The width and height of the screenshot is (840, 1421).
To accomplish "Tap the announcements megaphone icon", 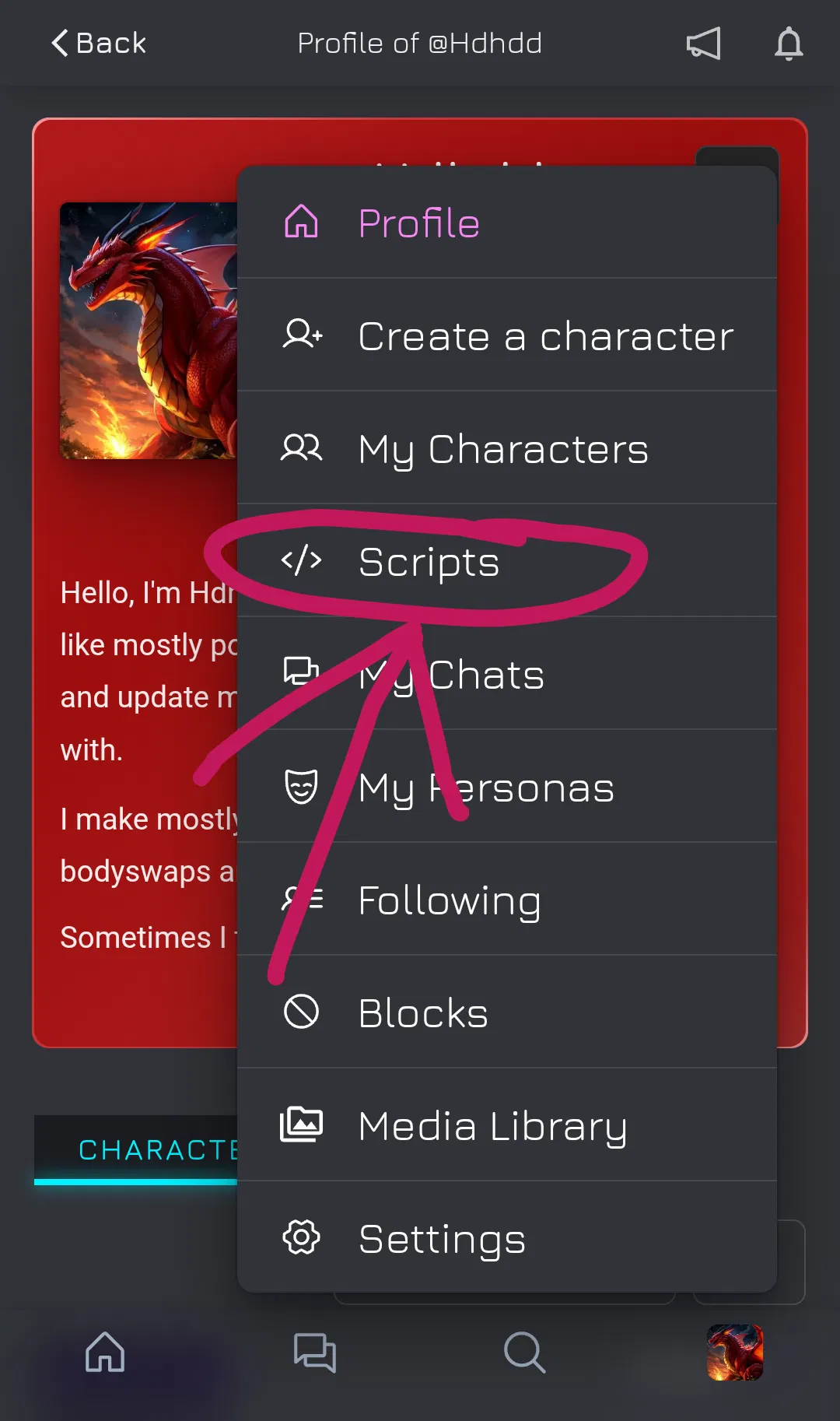I will click(704, 44).
